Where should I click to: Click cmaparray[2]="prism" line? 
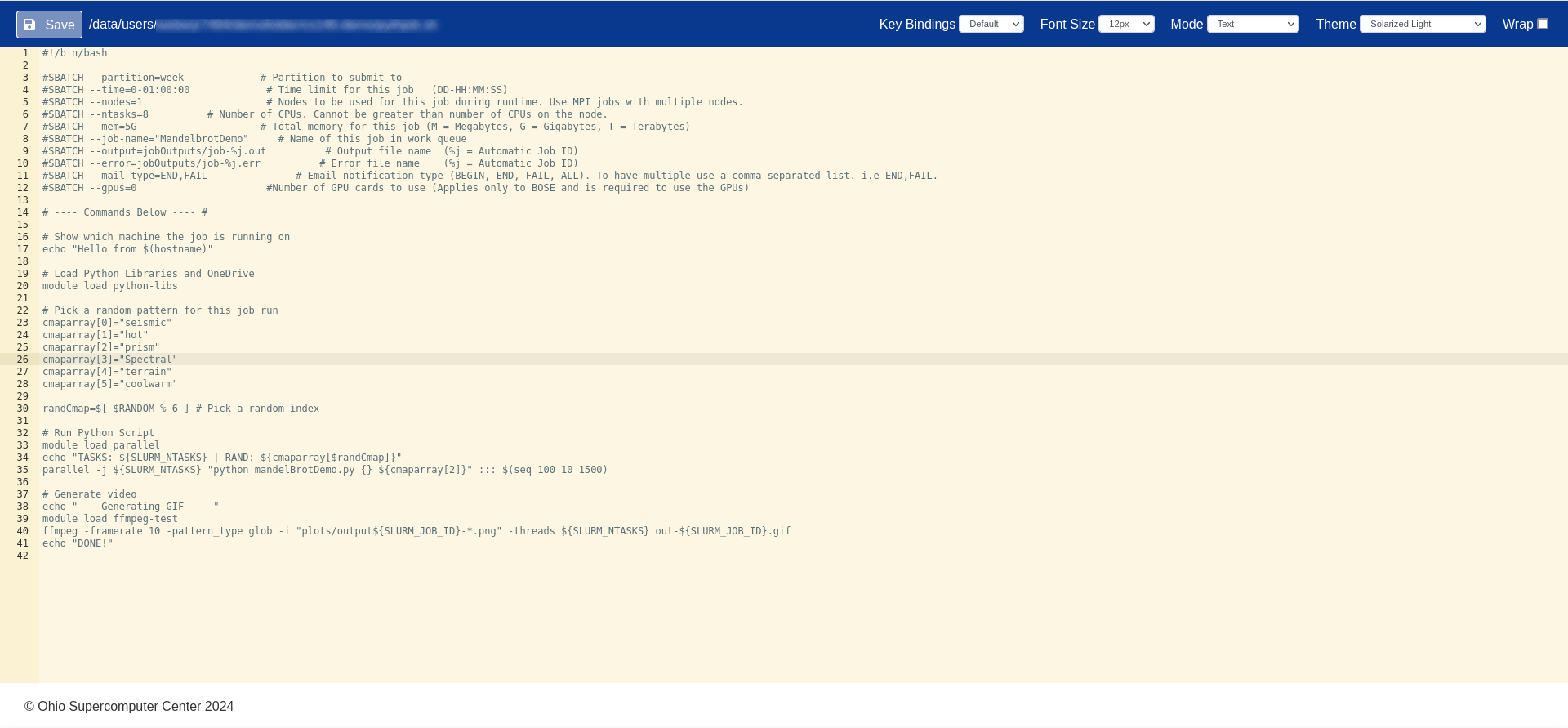click(x=101, y=347)
